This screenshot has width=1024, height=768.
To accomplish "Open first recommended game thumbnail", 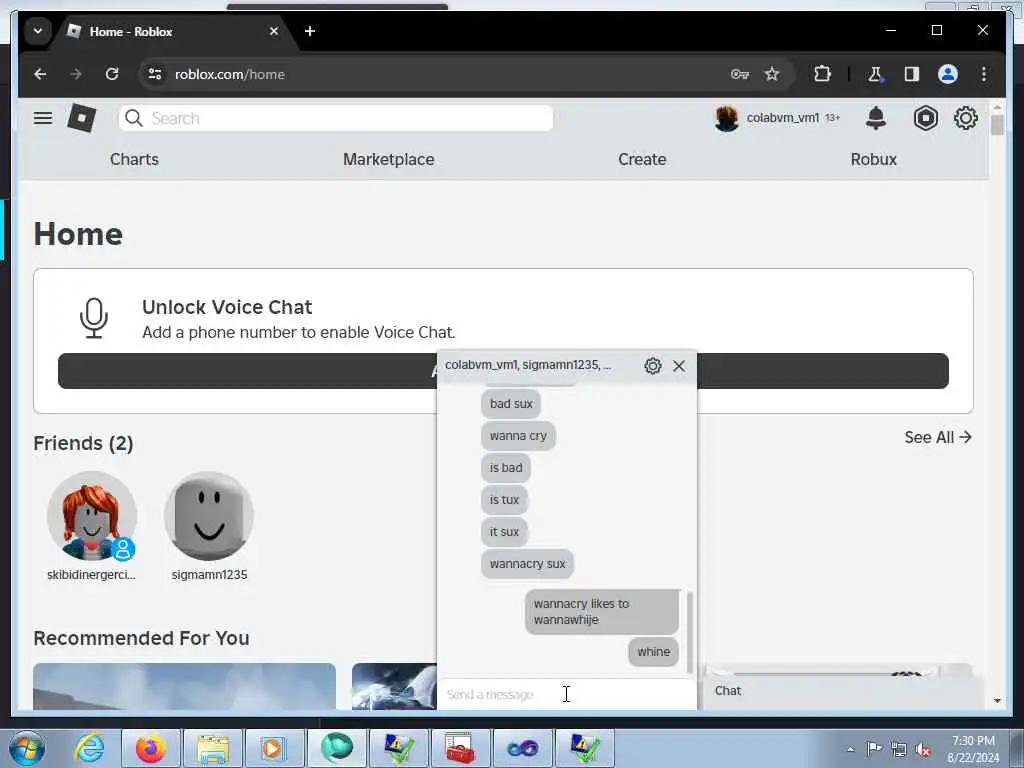I will tap(184, 686).
